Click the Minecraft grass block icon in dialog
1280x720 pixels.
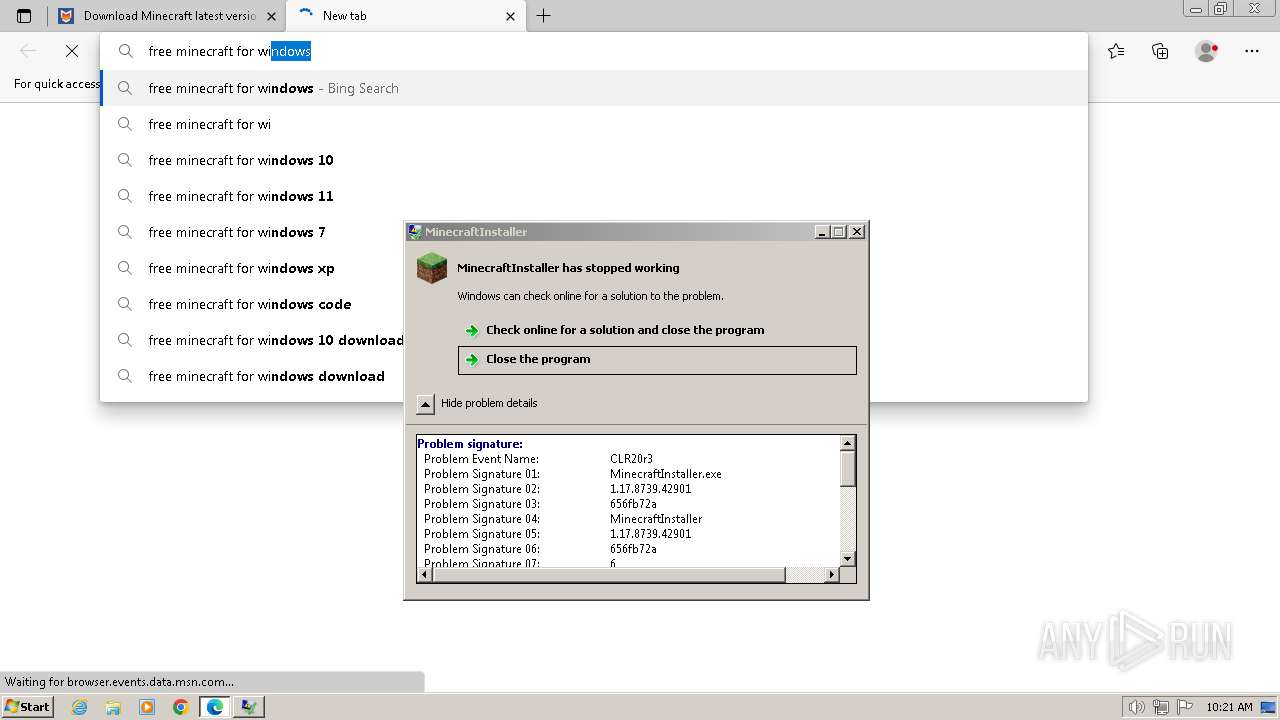click(432, 268)
